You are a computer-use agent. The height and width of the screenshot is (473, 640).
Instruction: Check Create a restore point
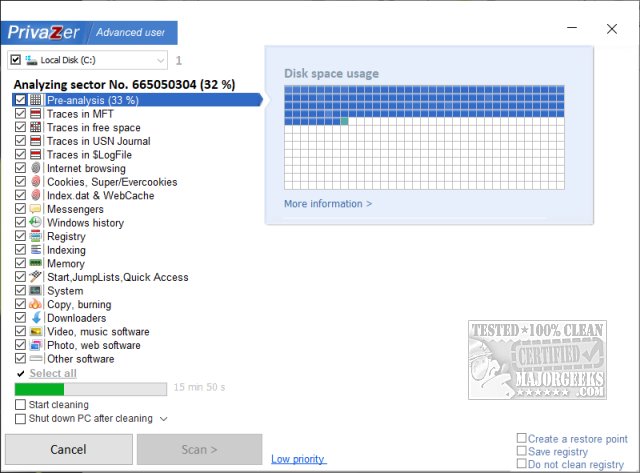521,438
